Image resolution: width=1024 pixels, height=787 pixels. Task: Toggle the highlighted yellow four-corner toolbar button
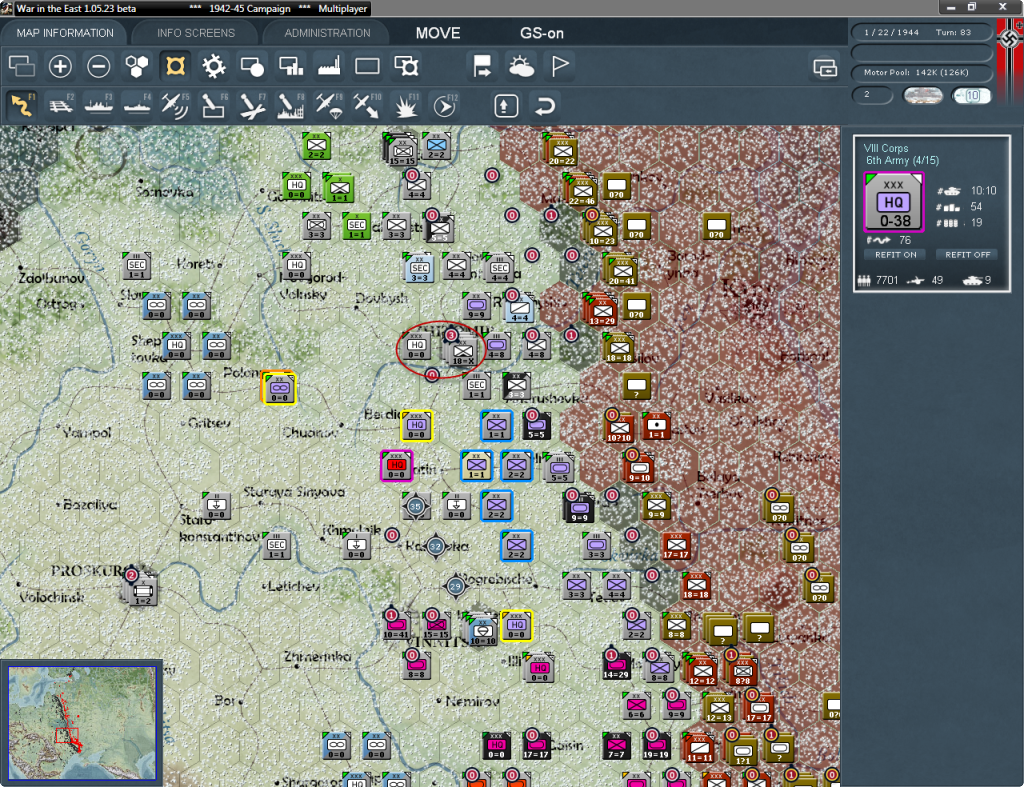point(175,66)
